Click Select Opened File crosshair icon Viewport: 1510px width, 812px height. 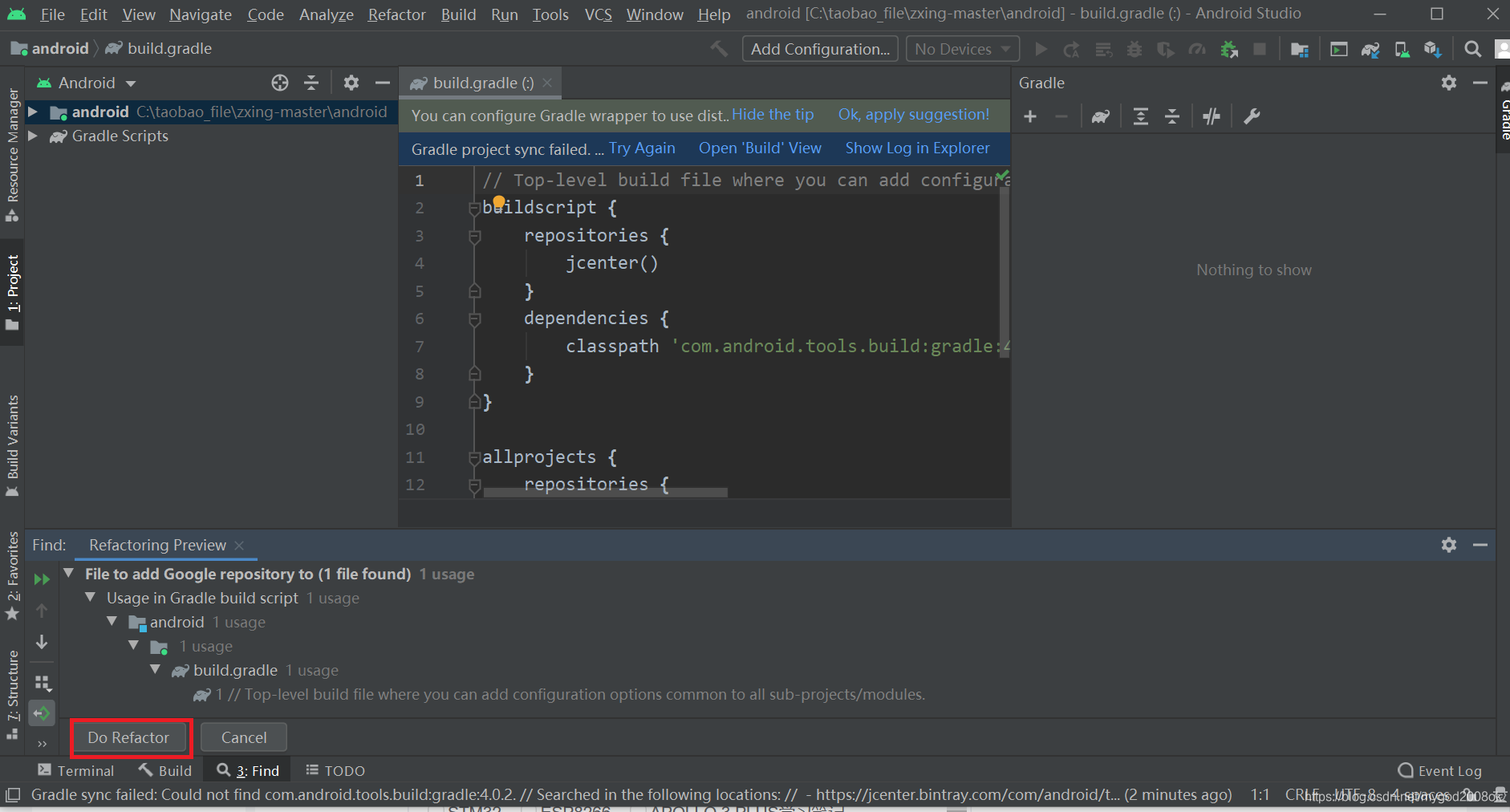(279, 83)
